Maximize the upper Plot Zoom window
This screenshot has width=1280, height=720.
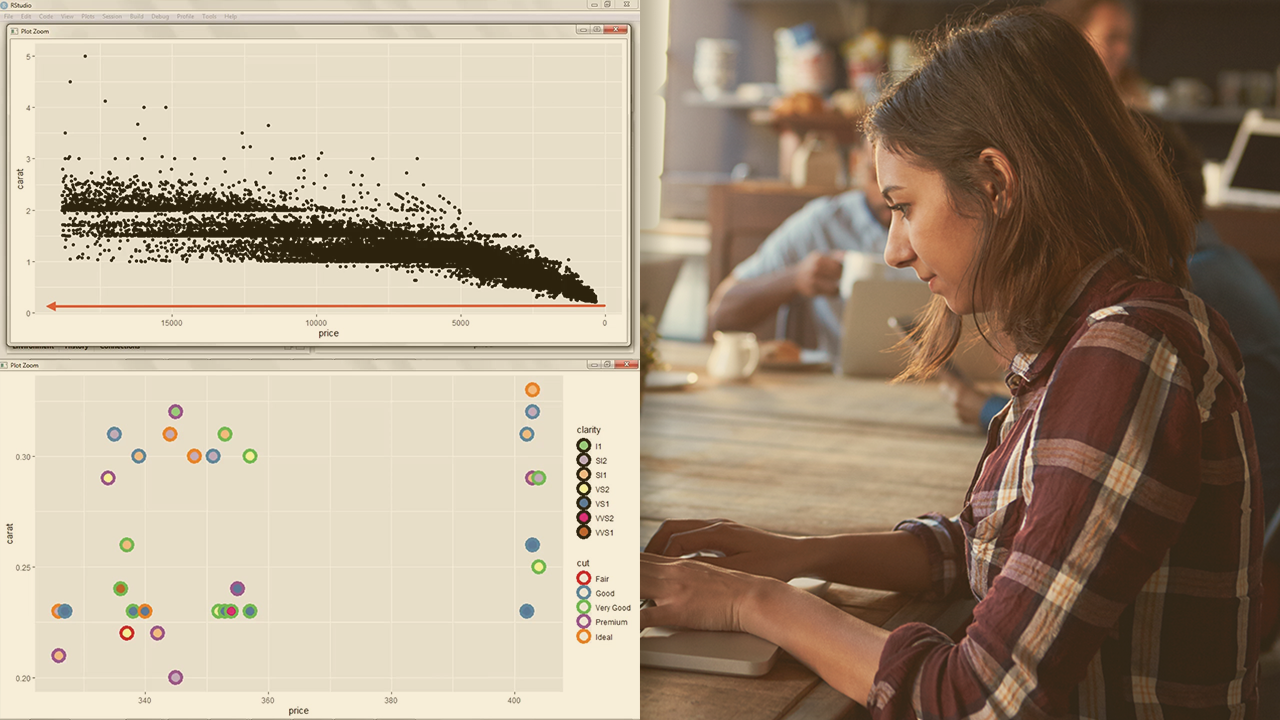597,30
